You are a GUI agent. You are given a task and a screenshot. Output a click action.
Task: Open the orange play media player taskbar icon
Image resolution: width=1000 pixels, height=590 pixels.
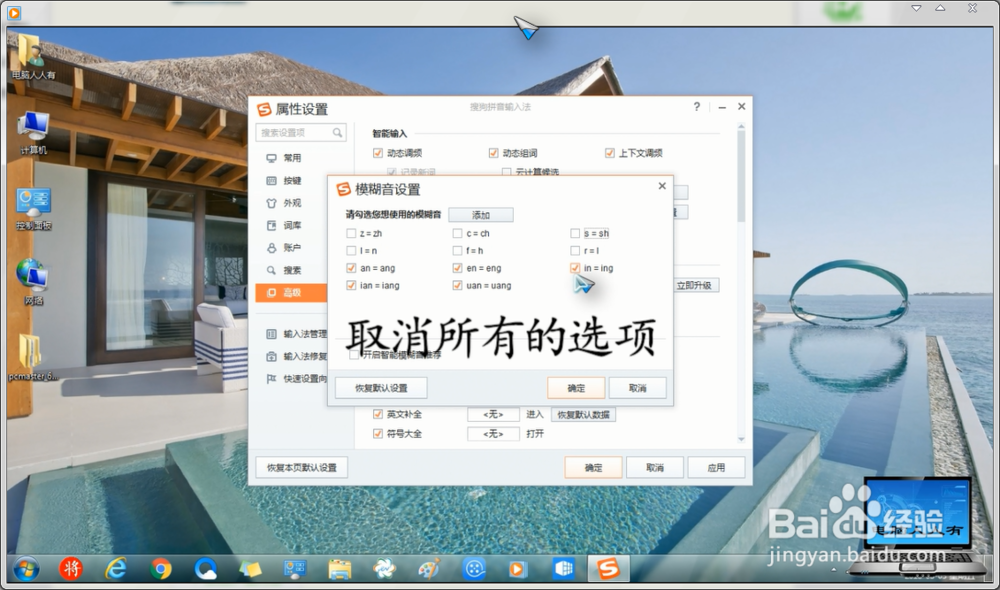518,568
